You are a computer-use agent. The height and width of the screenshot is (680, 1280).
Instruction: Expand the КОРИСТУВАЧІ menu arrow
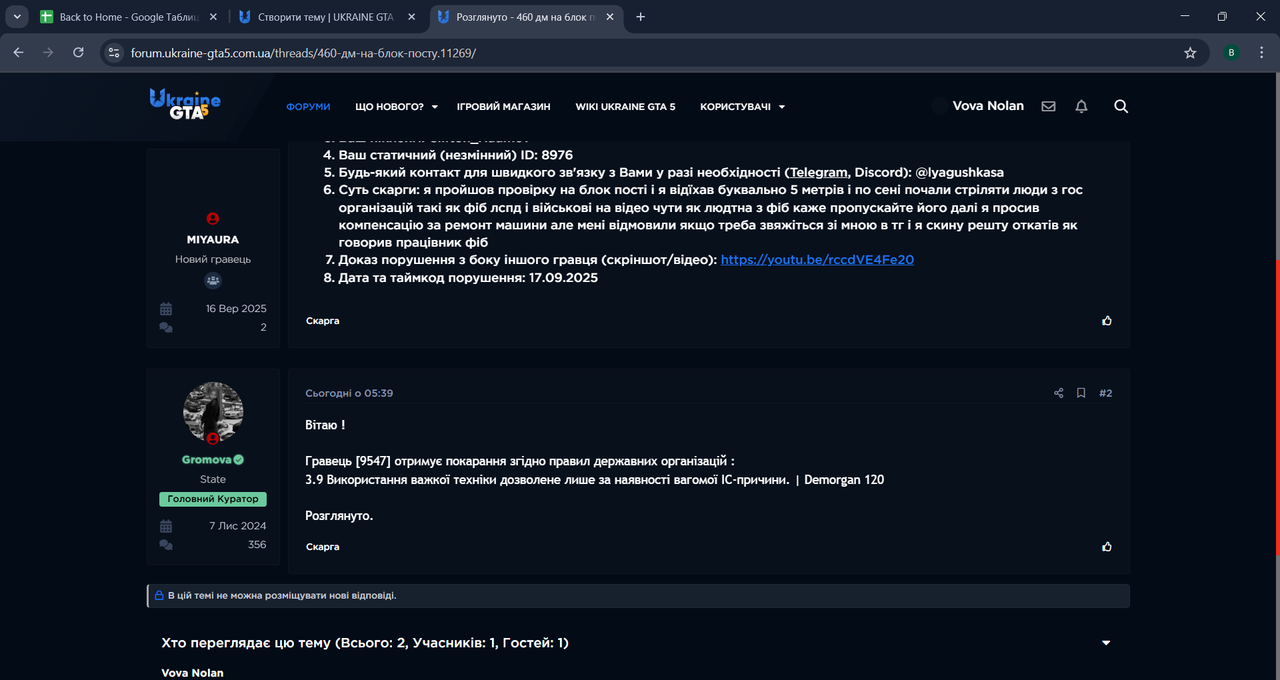(782, 107)
